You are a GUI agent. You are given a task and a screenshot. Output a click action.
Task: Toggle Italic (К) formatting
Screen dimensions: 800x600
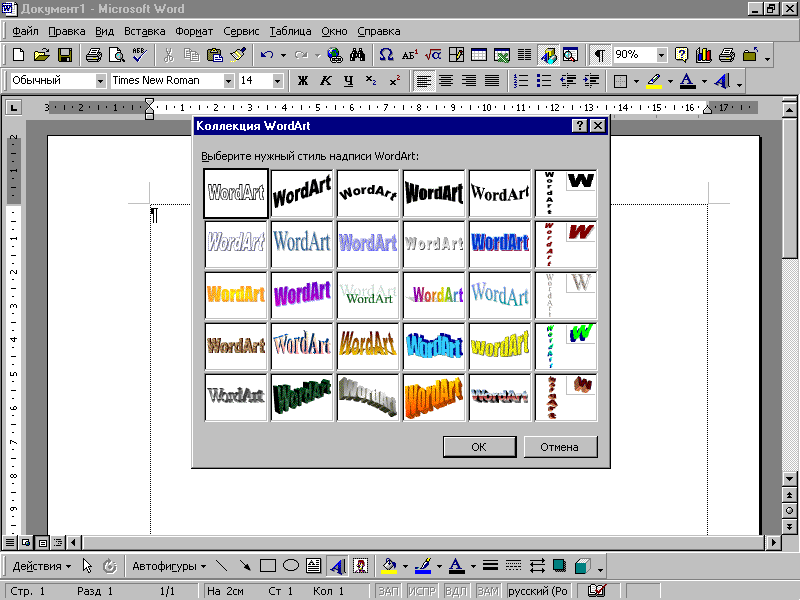coord(326,81)
